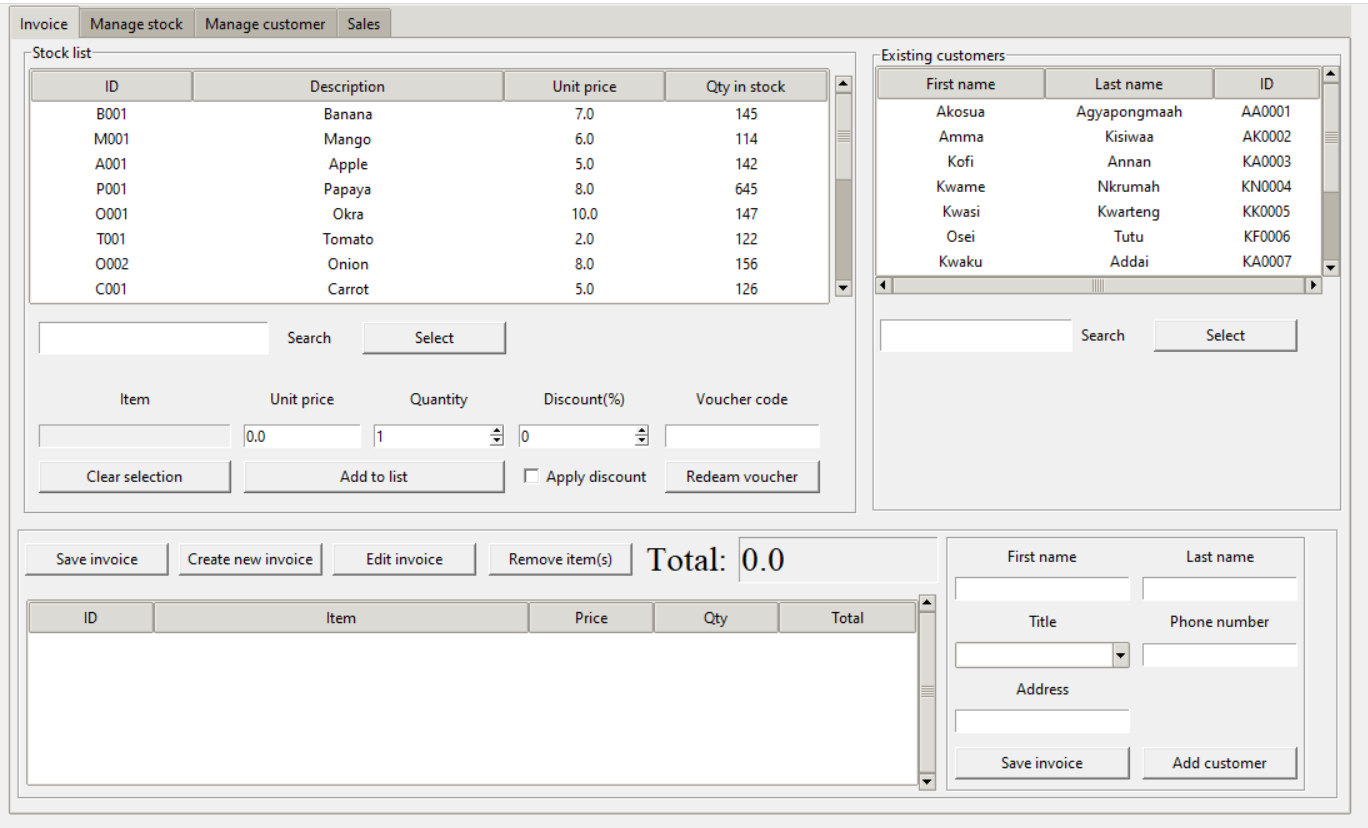This screenshot has height=828, width=1368.
Task: Click the Clear selection button
Action: click(x=134, y=477)
